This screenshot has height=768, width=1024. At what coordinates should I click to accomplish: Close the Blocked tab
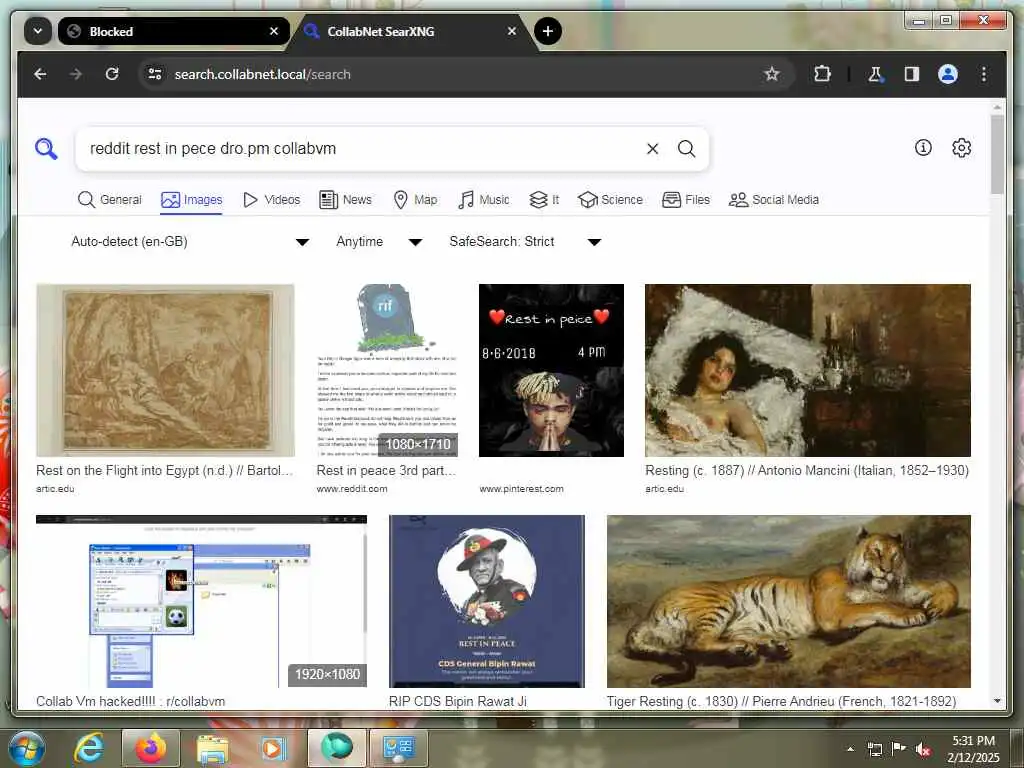pyautogui.click(x=274, y=31)
